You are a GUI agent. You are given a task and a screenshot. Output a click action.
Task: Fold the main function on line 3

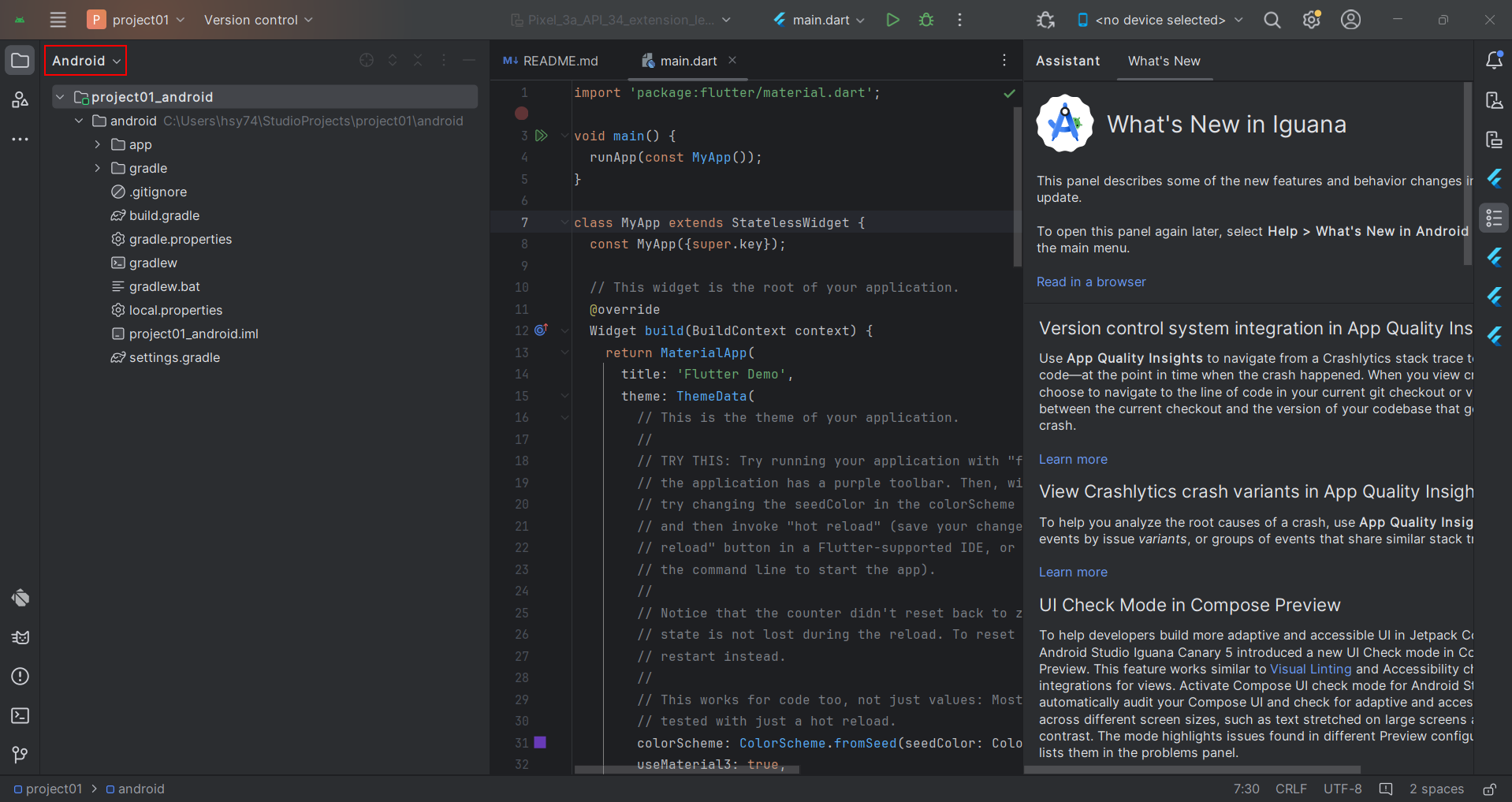point(564,136)
